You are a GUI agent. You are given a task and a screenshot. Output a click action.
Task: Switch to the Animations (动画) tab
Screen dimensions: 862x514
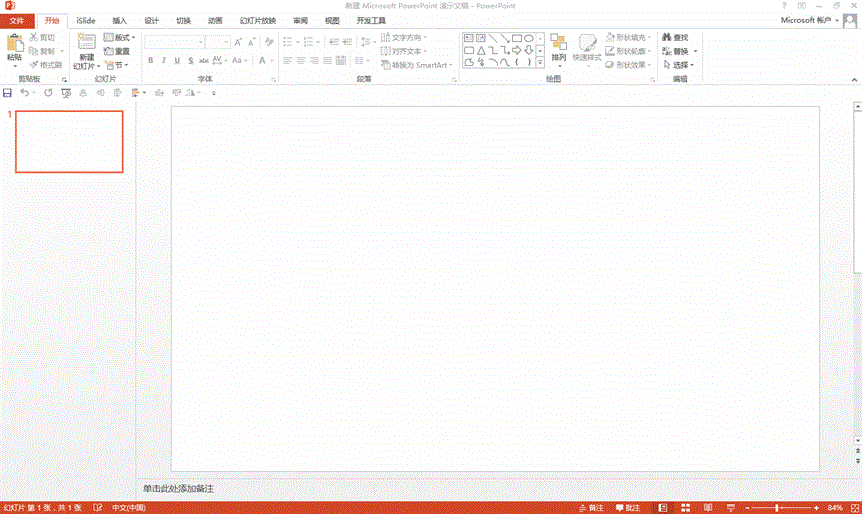click(215, 20)
